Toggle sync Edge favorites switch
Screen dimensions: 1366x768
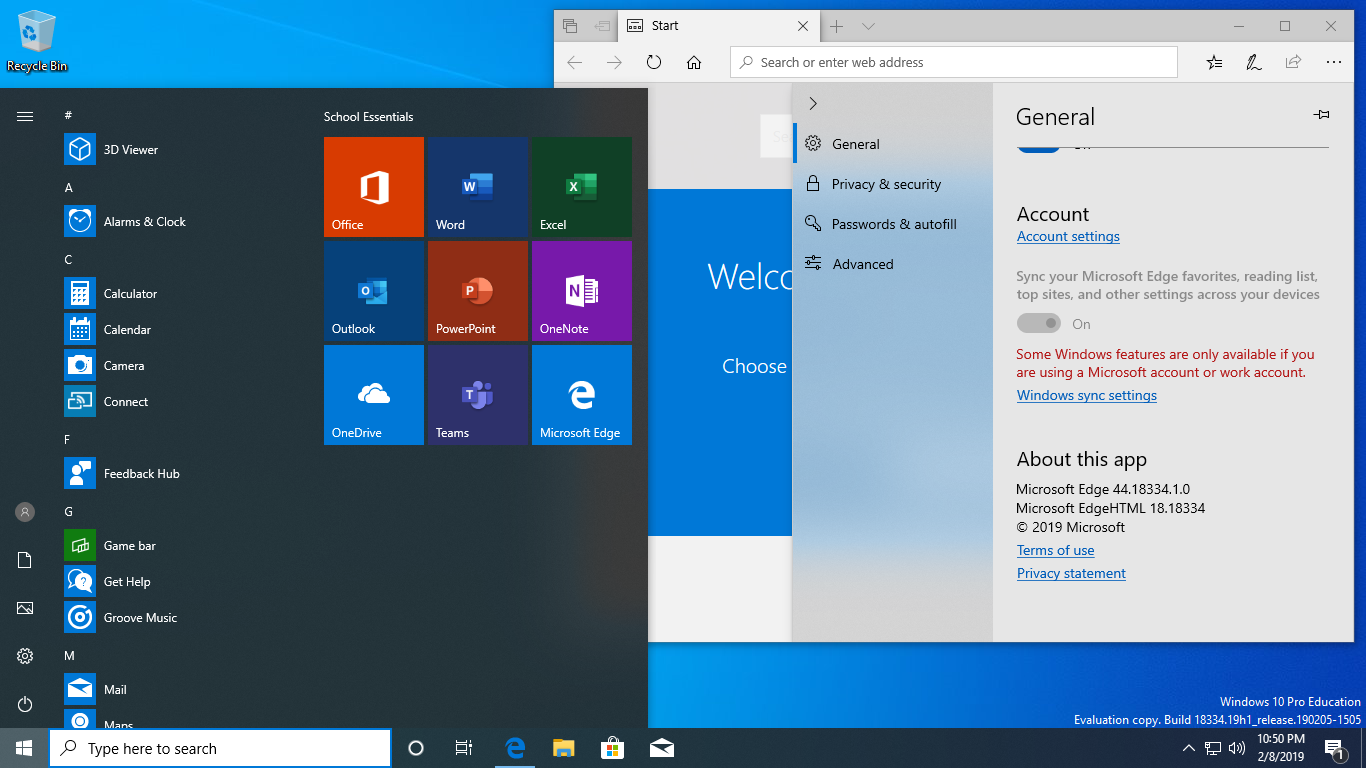pos(1038,323)
